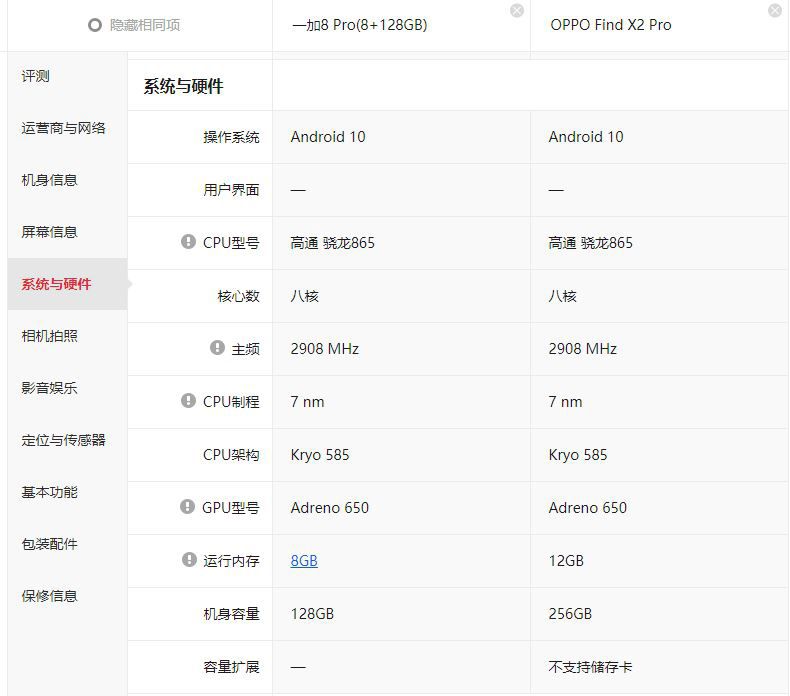
Task: Select 系统与硬件 sidebar item
Action: point(57,284)
